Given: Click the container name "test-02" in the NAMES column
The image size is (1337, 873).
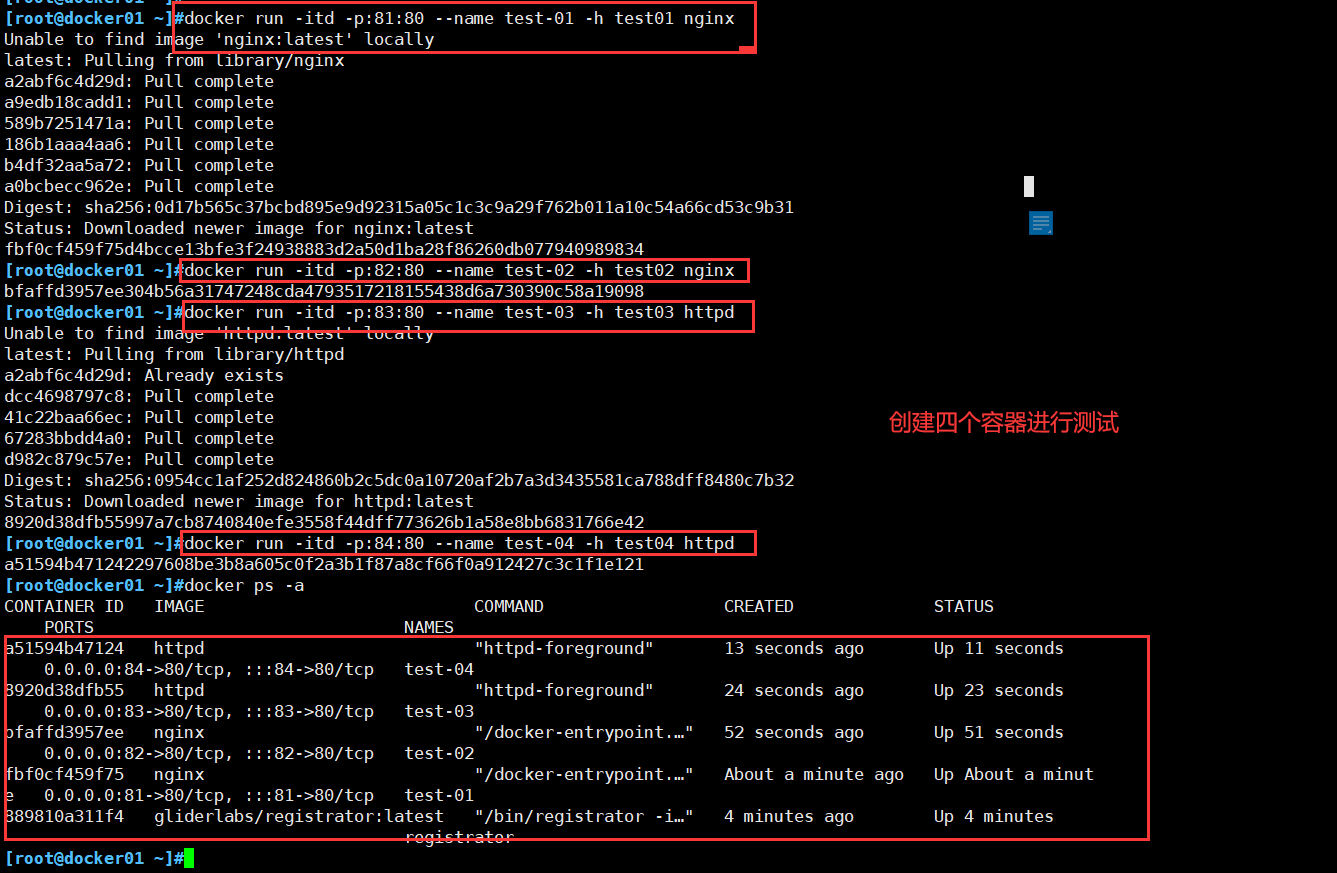Looking at the screenshot, I should tap(439, 753).
